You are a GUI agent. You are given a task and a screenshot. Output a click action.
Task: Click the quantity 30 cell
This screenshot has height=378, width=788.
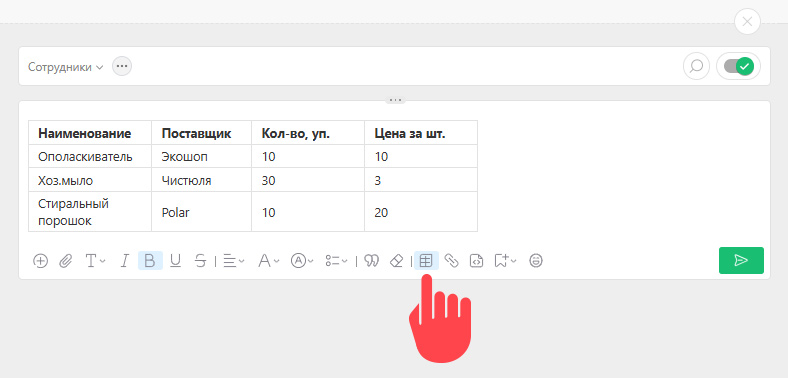tap(308, 180)
